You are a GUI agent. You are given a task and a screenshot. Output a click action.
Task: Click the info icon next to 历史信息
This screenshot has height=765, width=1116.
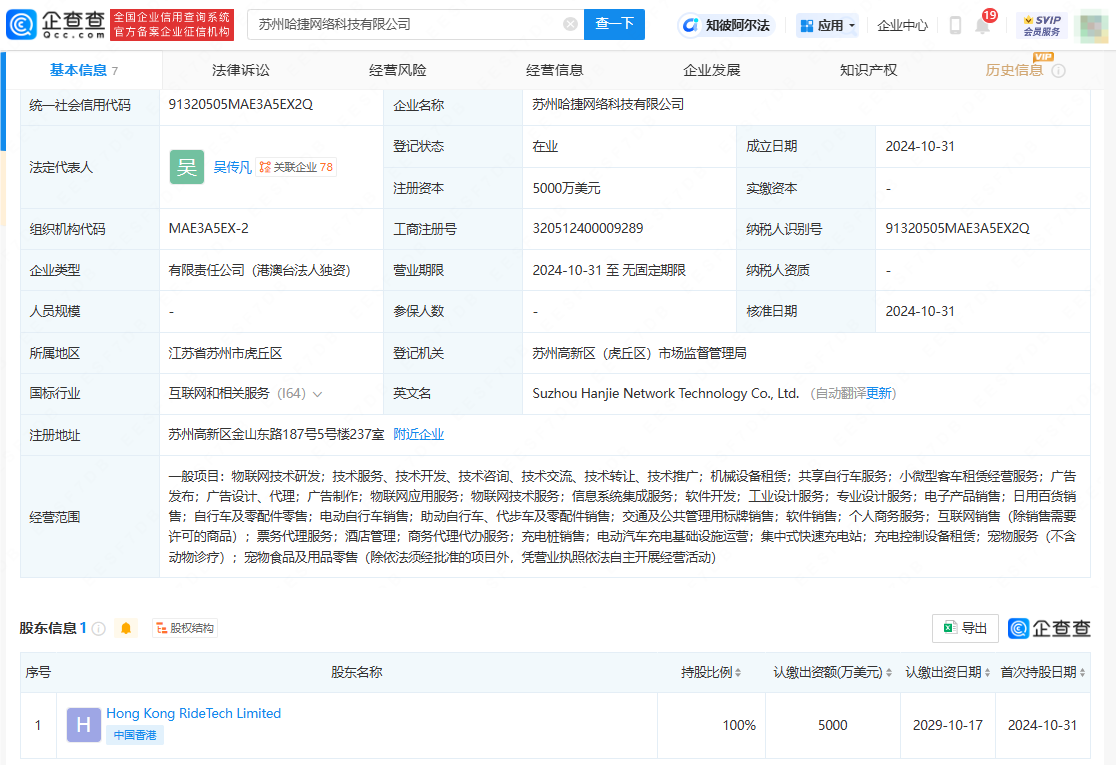1058,71
